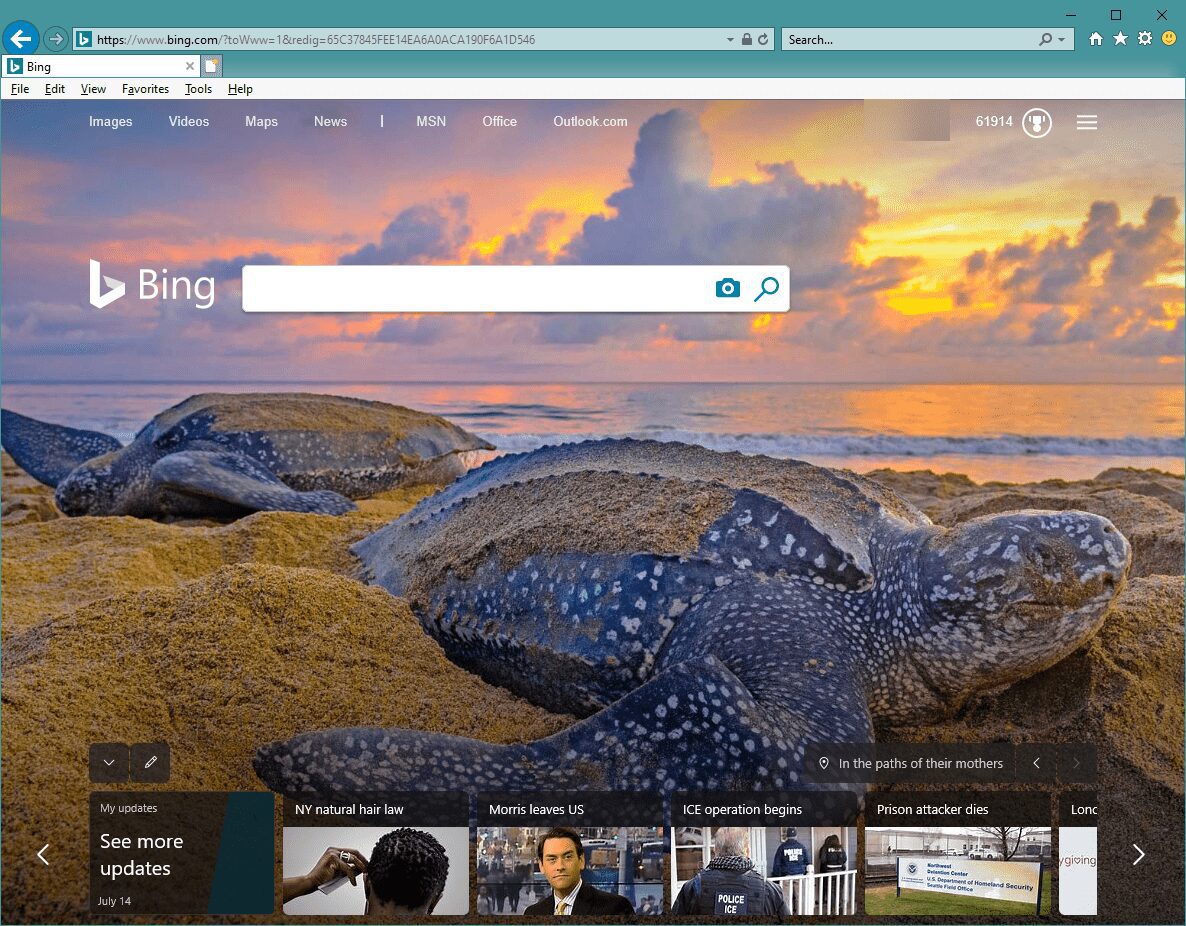Click the 'My updates' label
The height and width of the screenshot is (926, 1186).
pyautogui.click(x=129, y=808)
